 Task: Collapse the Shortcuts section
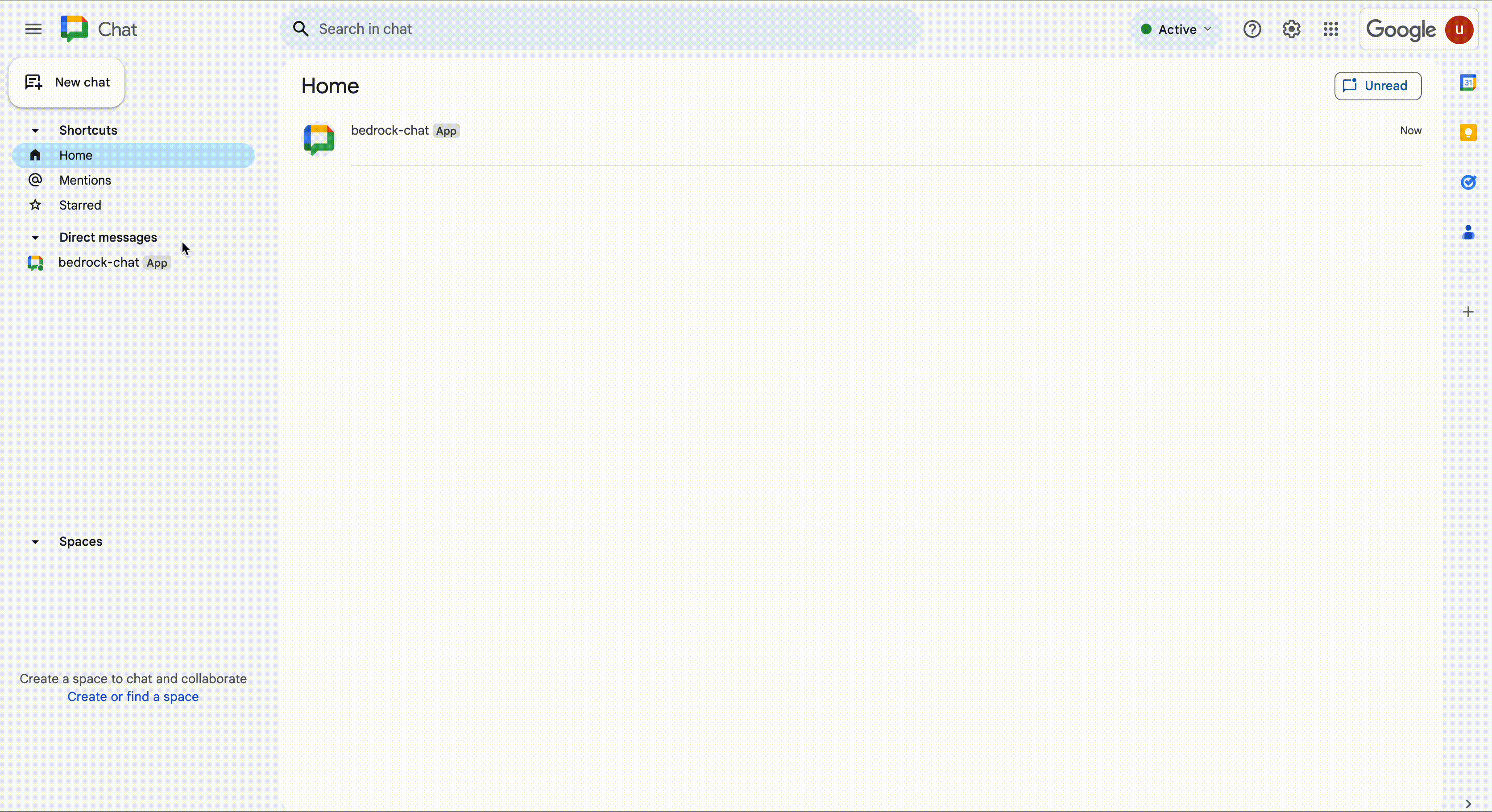point(35,131)
